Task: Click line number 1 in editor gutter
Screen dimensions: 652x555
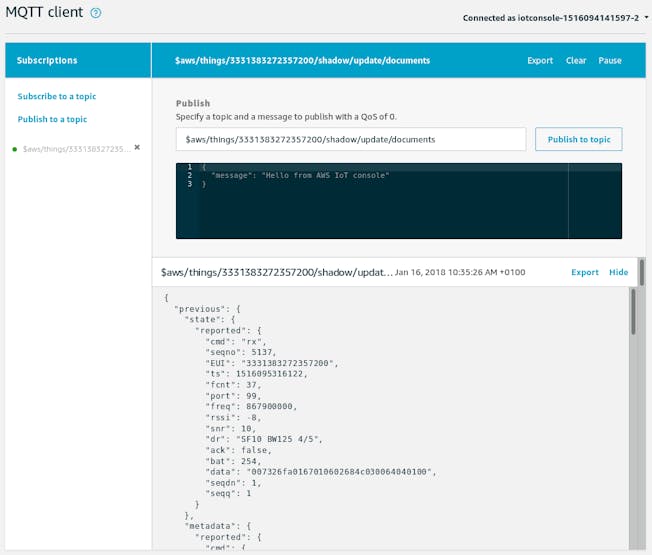Action: 190,167
